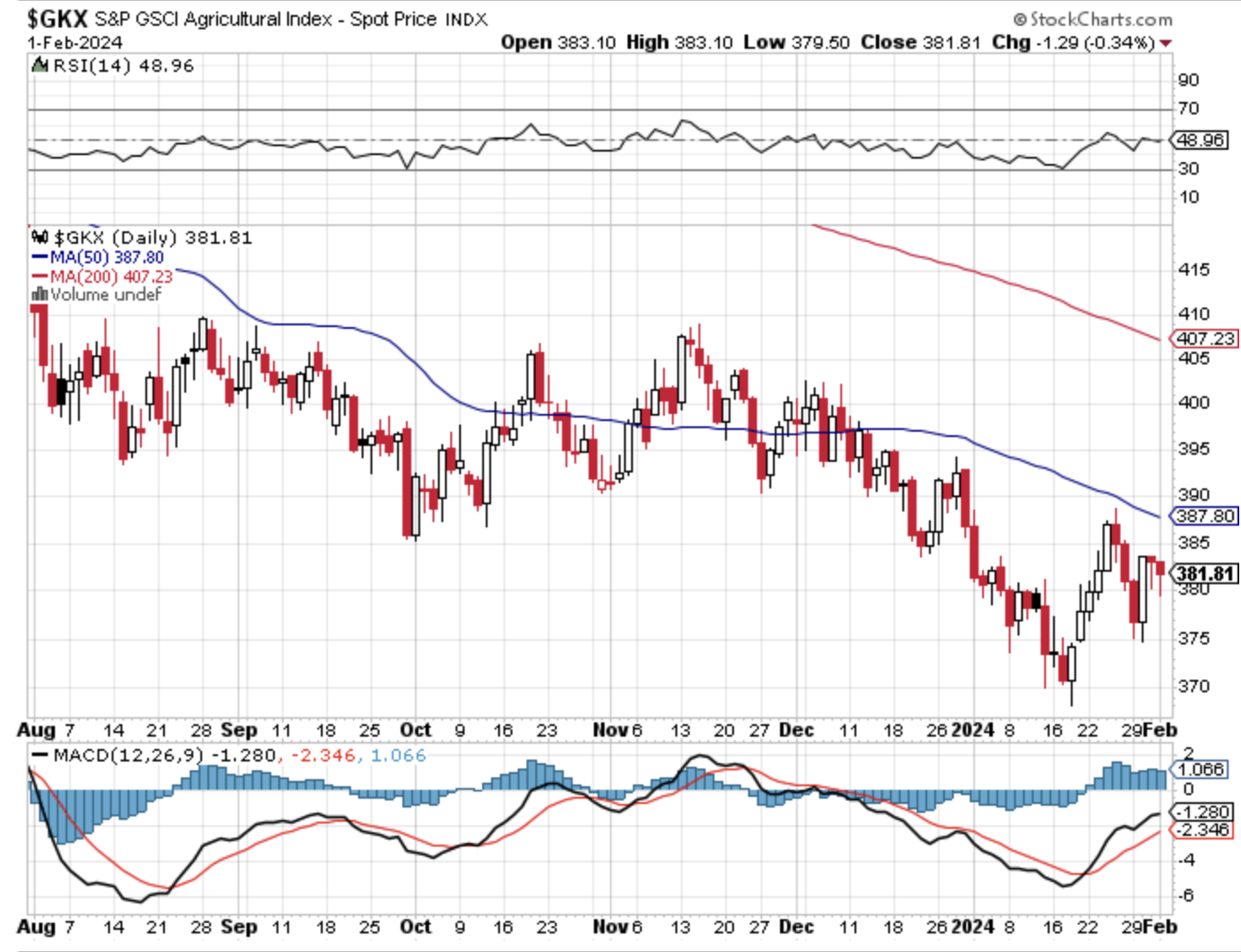The height and width of the screenshot is (952, 1241).
Task: Click the Sep month label under the price chart
Action: click(x=239, y=730)
